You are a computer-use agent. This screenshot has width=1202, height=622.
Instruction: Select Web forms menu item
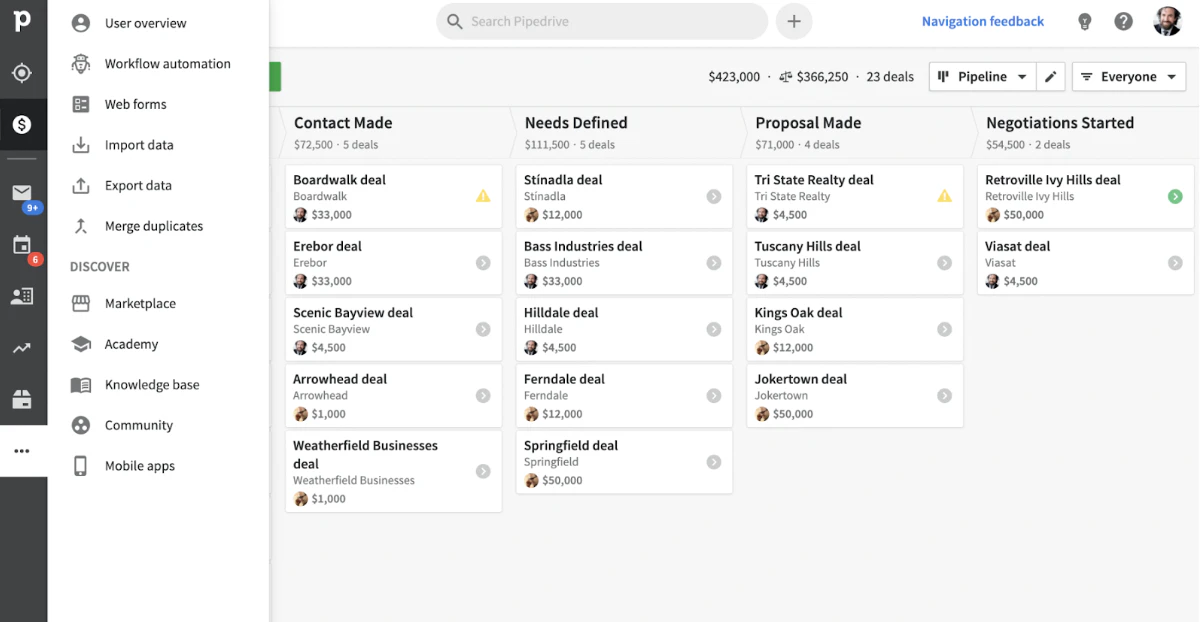click(x=158, y=104)
